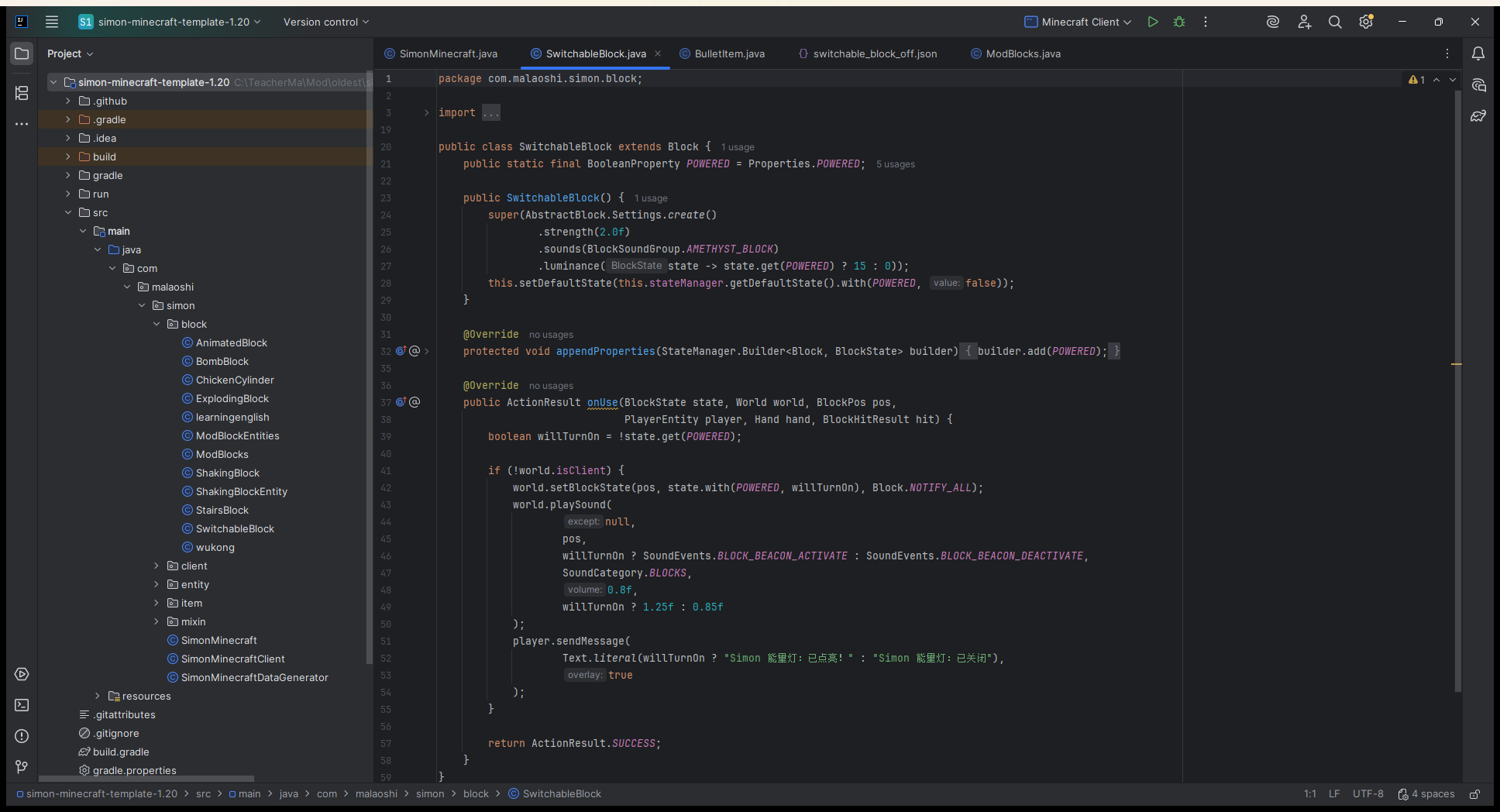The height and width of the screenshot is (812, 1500).
Task: Click override gutter icon on line 37
Action: pos(401,402)
